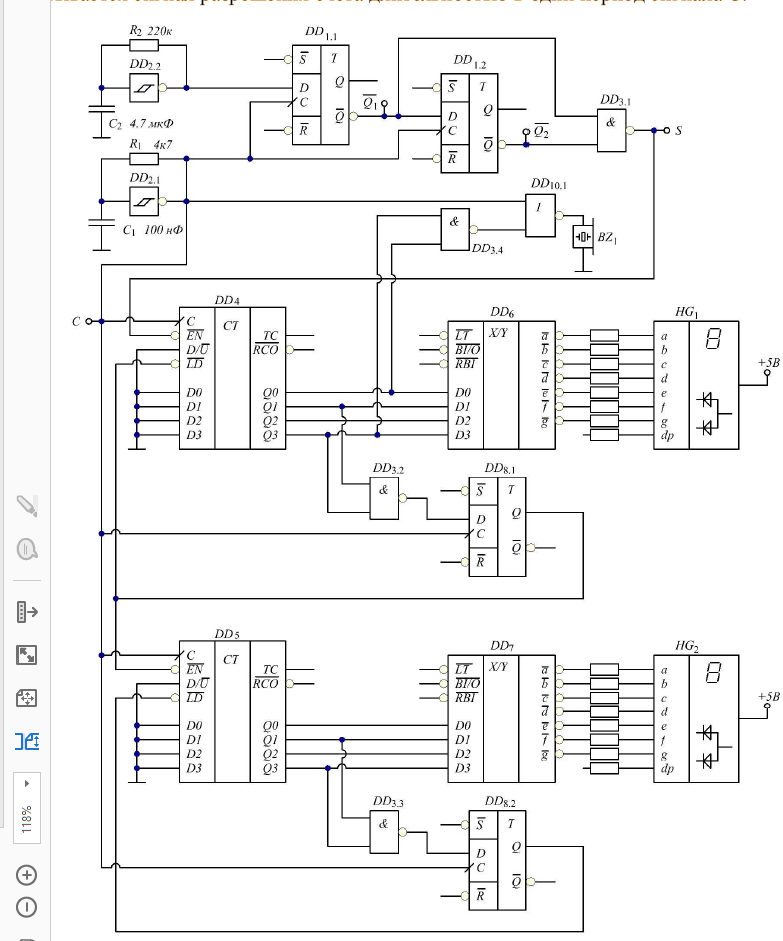
Task: Click the HG2 display label
Action: (686, 646)
